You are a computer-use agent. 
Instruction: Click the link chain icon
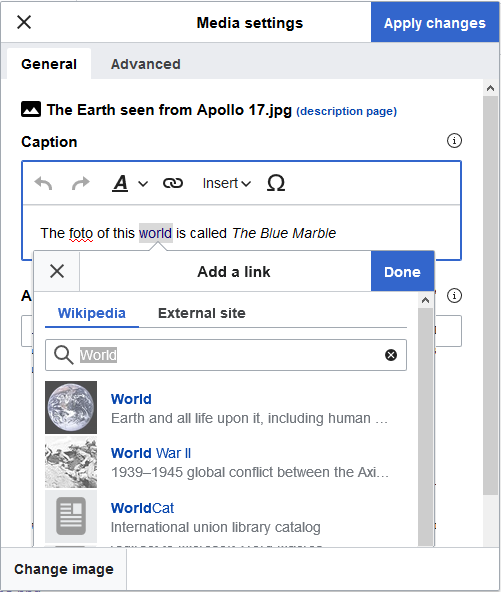click(x=173, y=183)
